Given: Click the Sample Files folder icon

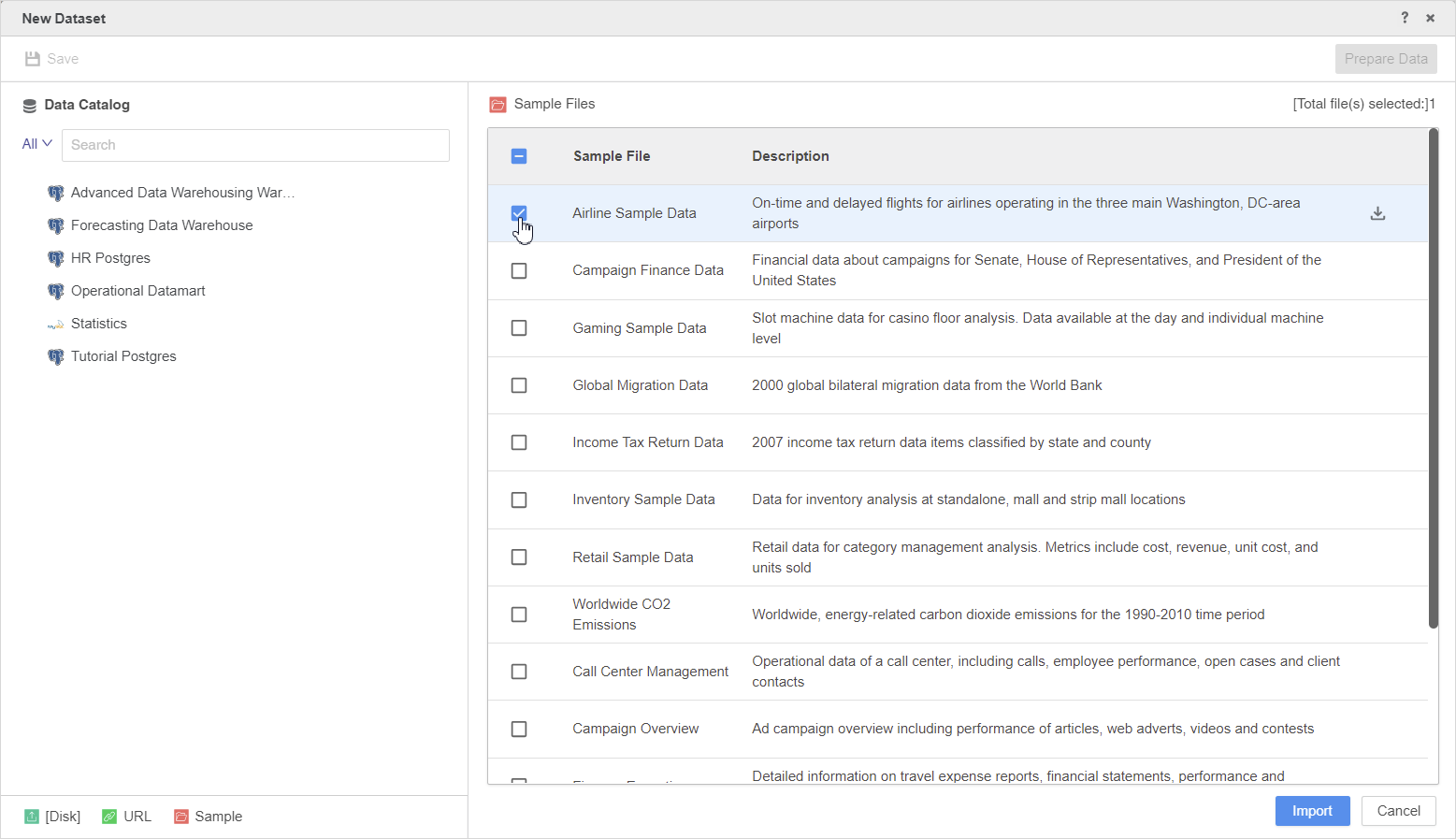Looking at the screenshot, I should [497, 105].
